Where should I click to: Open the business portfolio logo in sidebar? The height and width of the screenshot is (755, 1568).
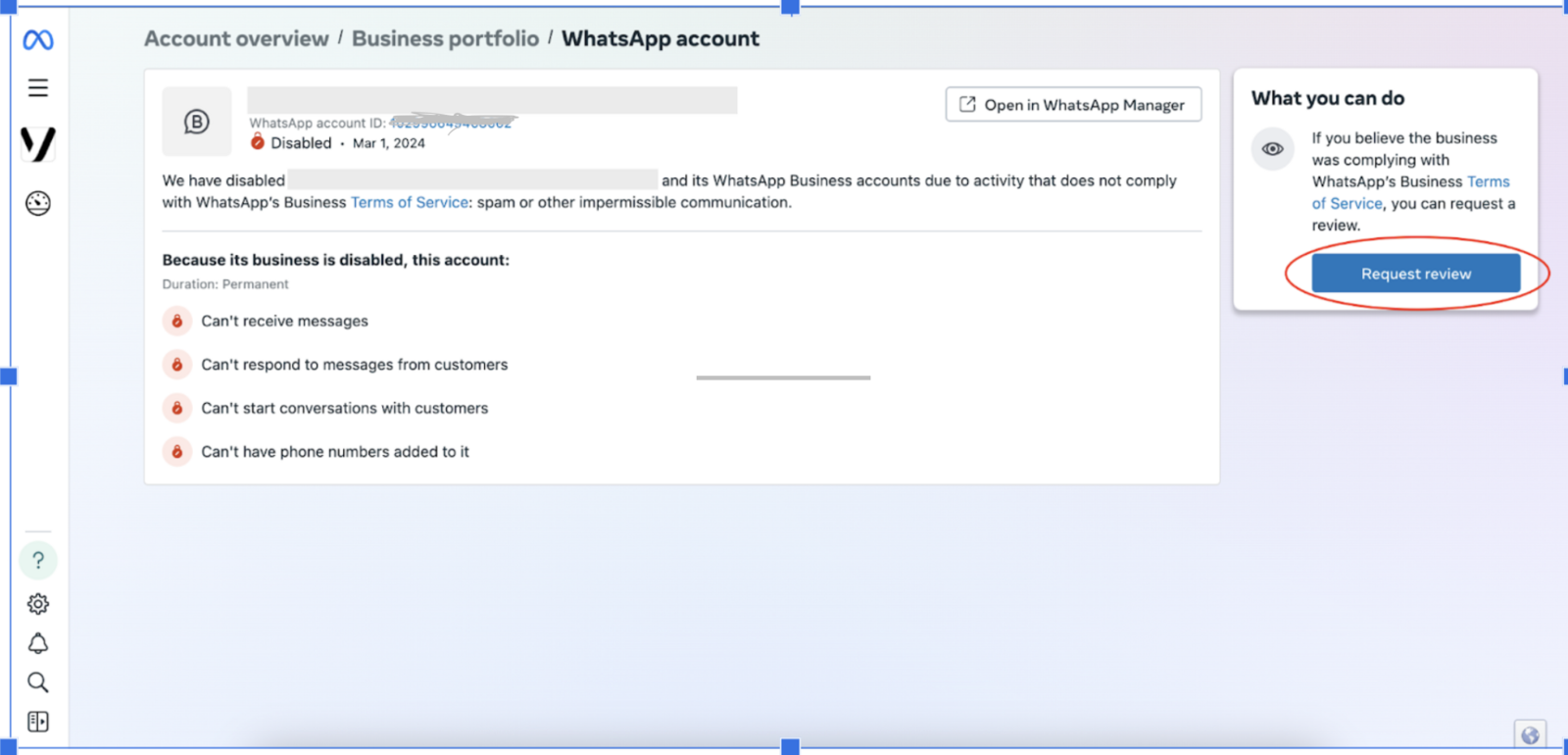[38, 144]
